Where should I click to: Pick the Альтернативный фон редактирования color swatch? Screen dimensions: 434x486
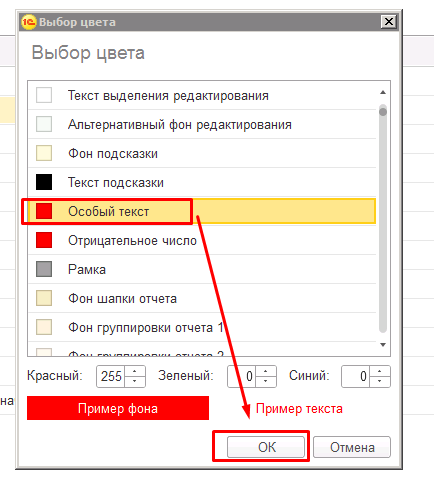pos(44,124)
